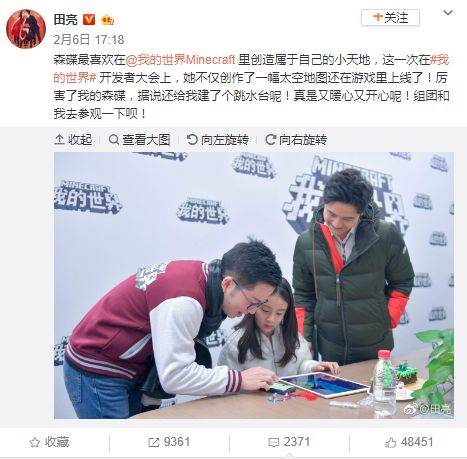Viewport: 467px width, 459px height.
Task: Follow user with +关注 button
Action: click(390, 17)
